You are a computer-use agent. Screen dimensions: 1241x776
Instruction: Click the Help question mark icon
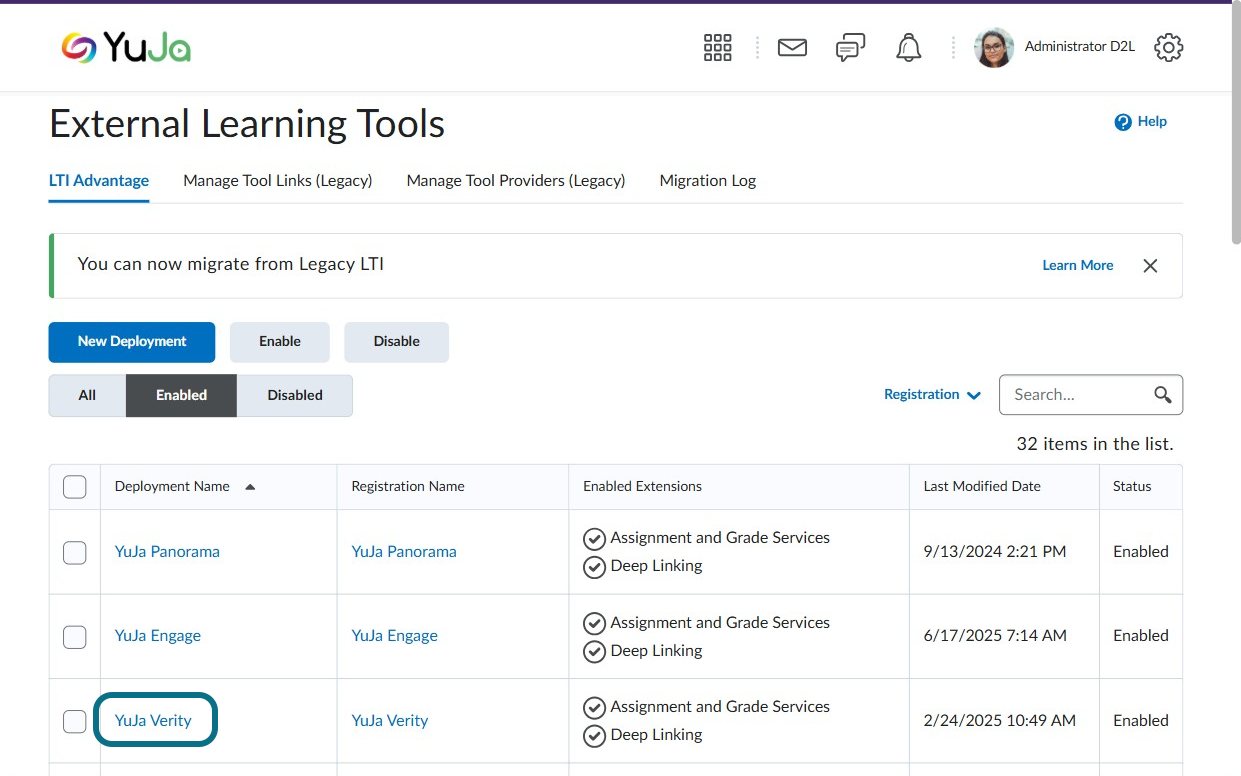tap(1123, 122)
